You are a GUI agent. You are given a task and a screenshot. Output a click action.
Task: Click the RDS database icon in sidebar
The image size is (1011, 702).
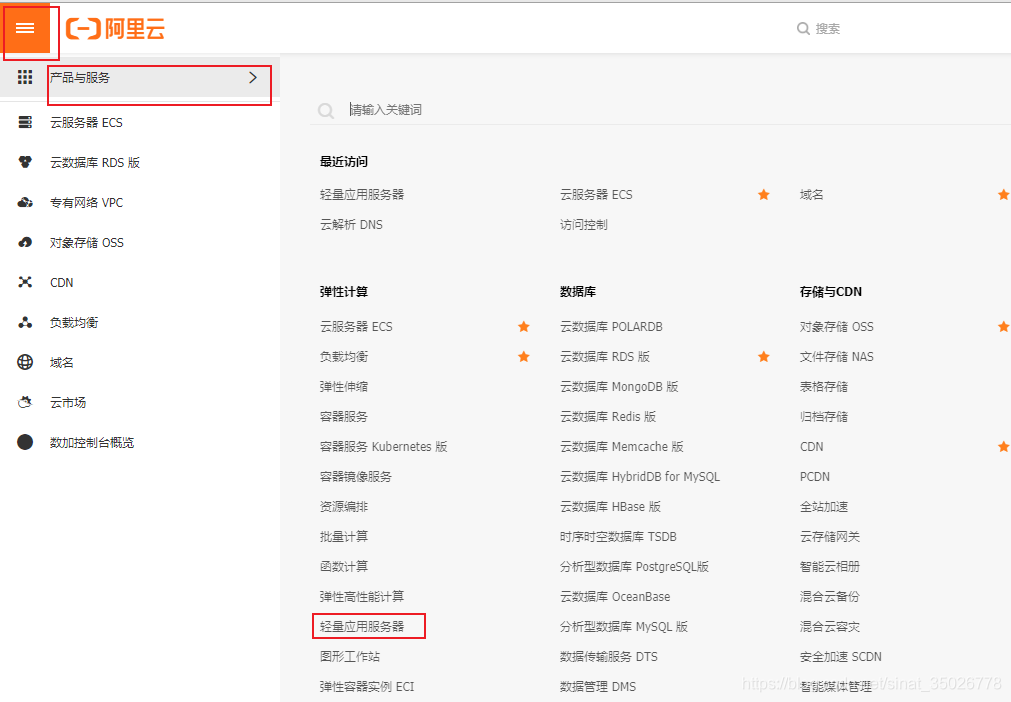[x=25, y=162]
